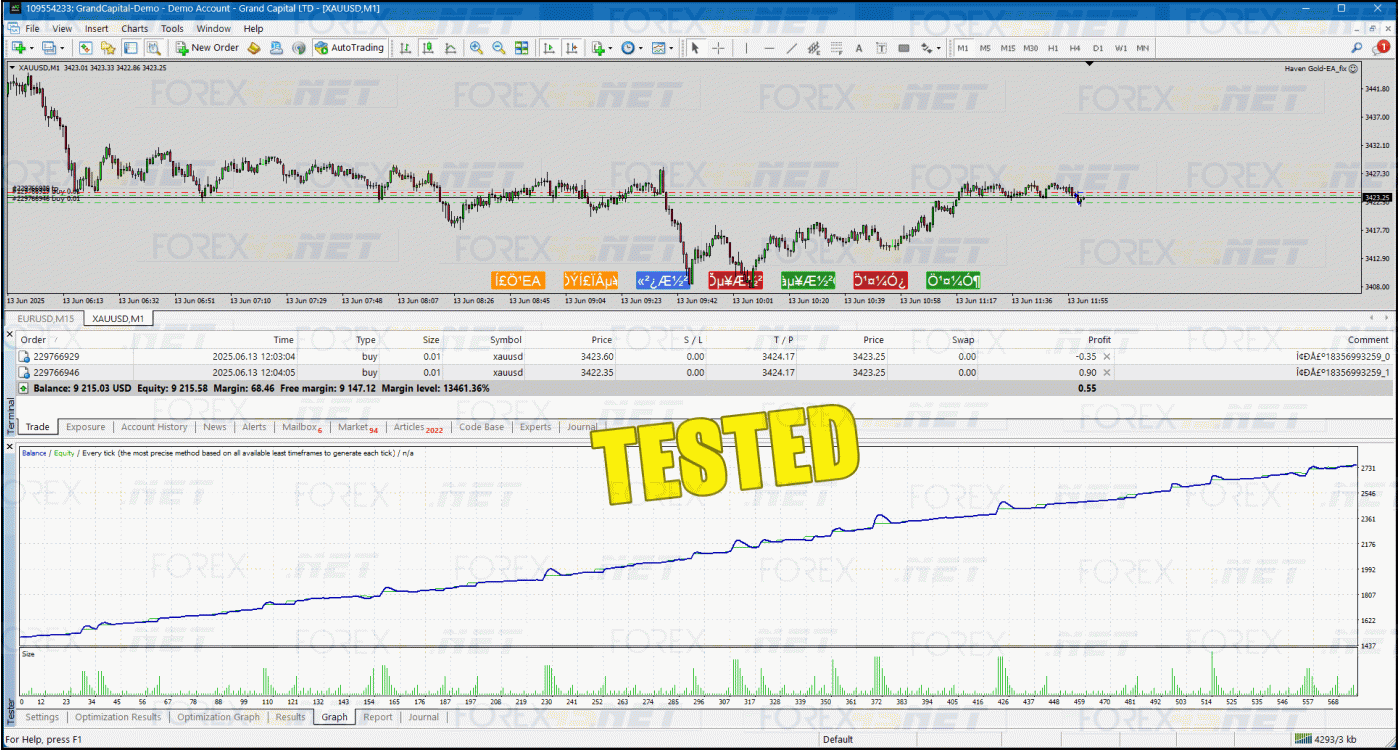Click the Zoom In magnifier icon
The image size is (1400, 750).
coord(476,48)
